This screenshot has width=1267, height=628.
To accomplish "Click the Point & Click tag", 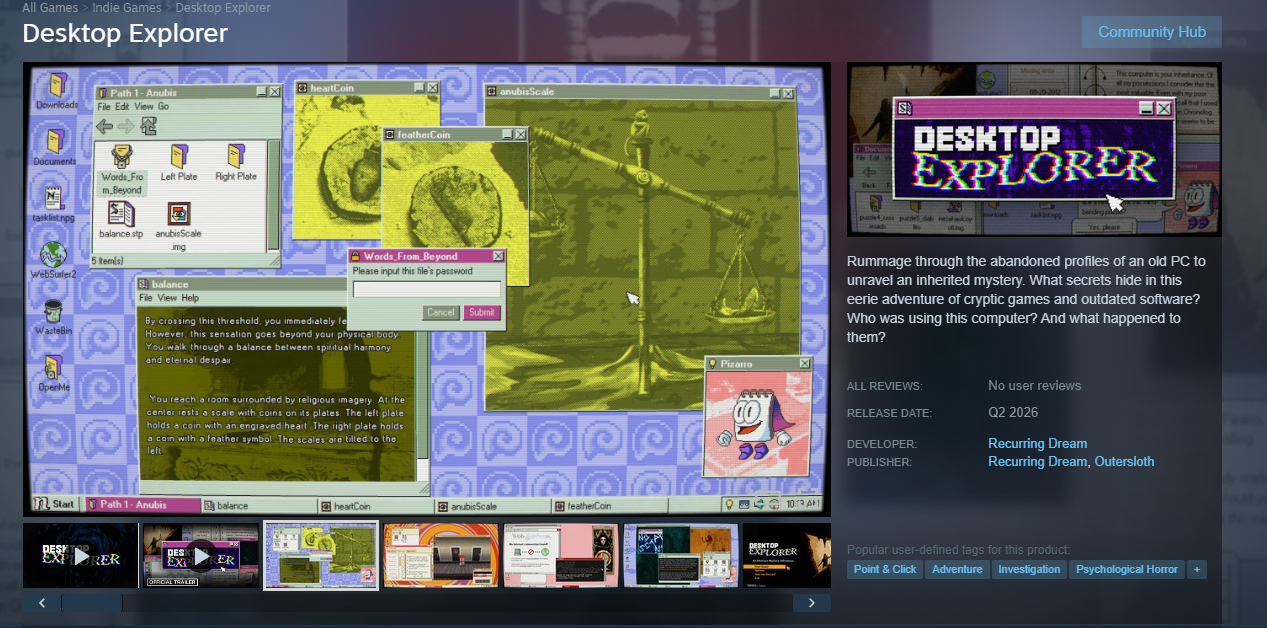I will point(885,569).
